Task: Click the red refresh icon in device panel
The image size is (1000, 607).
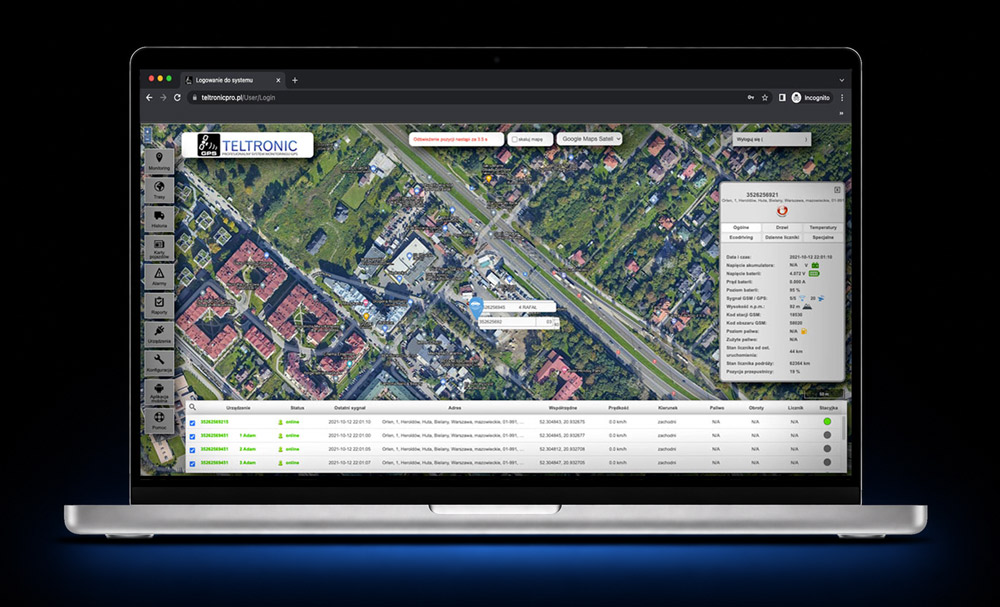Action: click(x=783, y=211)
